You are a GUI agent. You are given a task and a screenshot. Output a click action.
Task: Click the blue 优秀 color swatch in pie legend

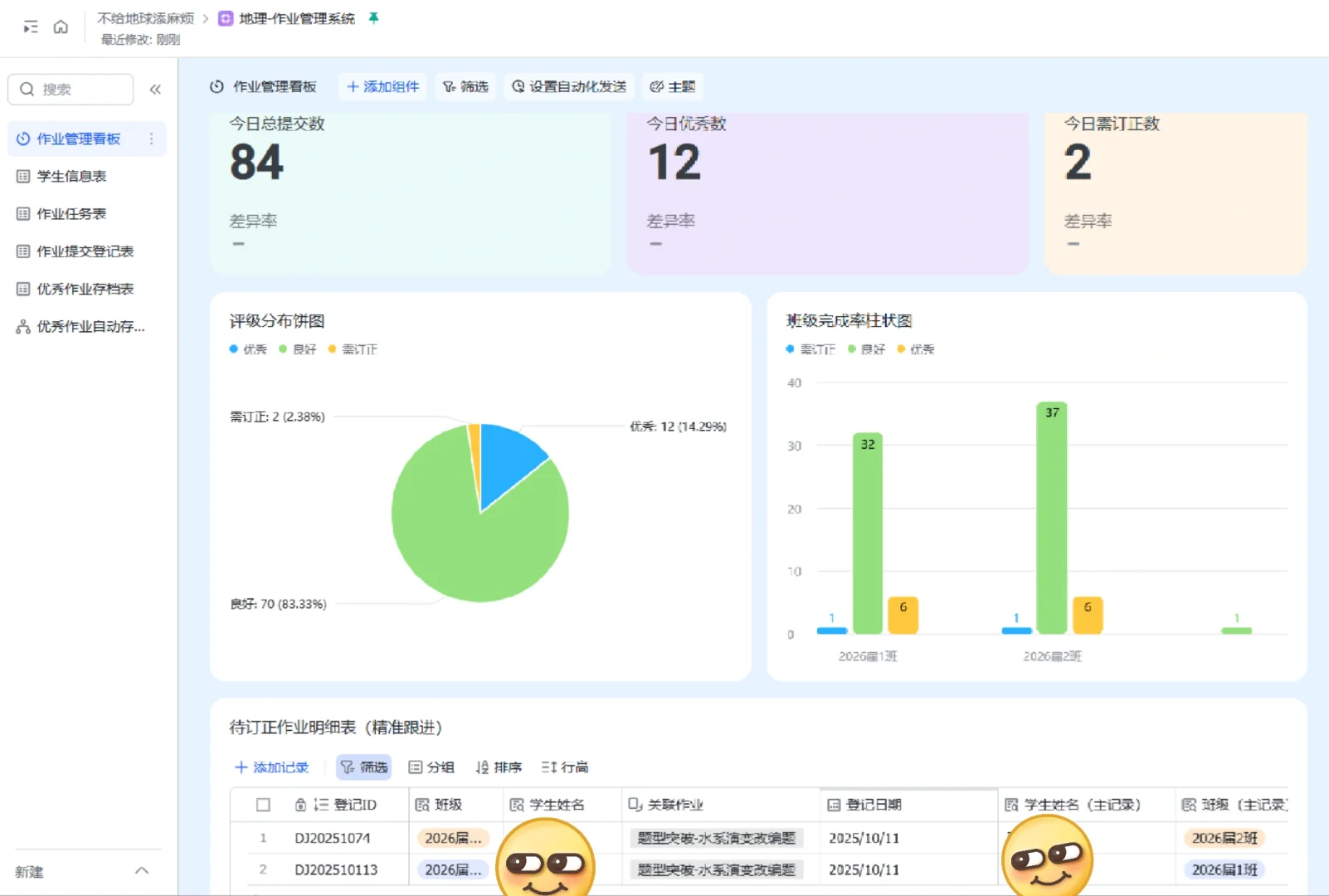233,348
